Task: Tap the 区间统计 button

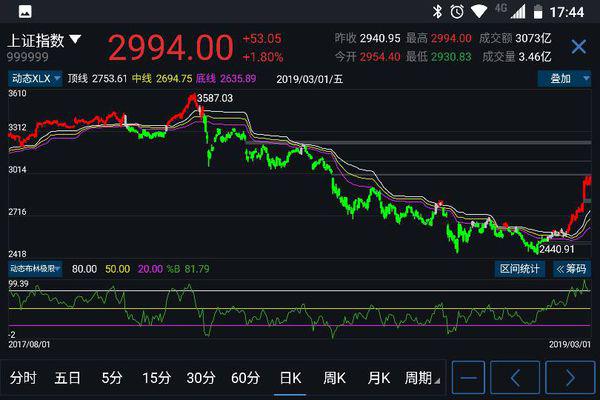Action: click(x=520, y=269)
